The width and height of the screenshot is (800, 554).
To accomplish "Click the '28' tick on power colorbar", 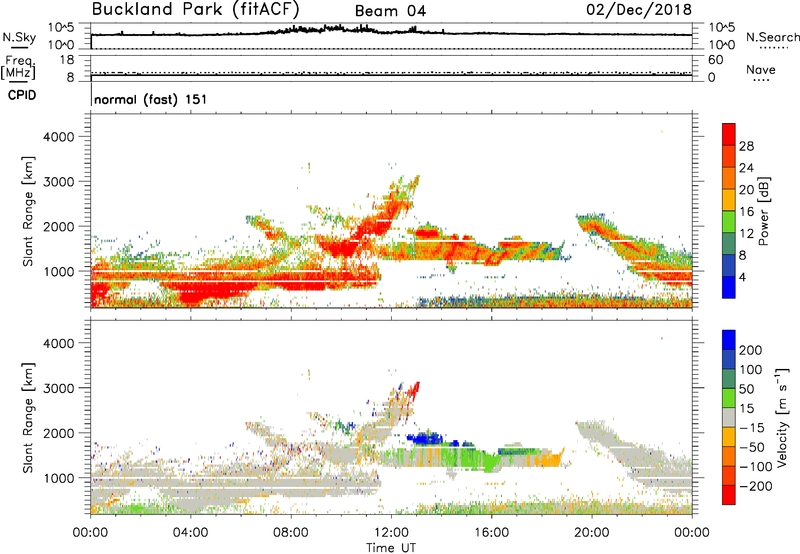I will click(x=746, y=146).
